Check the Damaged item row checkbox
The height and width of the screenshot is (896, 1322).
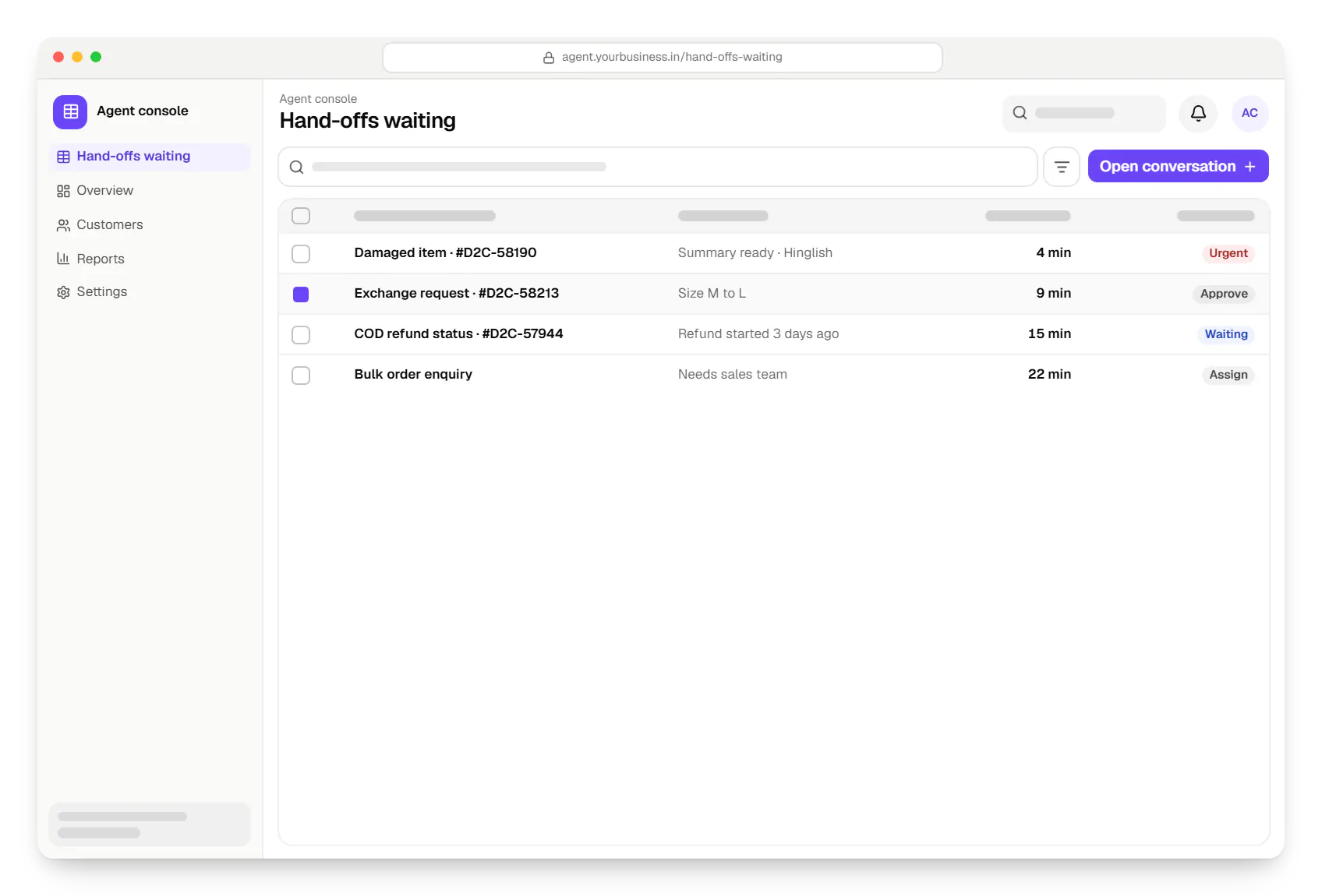pyautogui.click(x=301, y=254)
